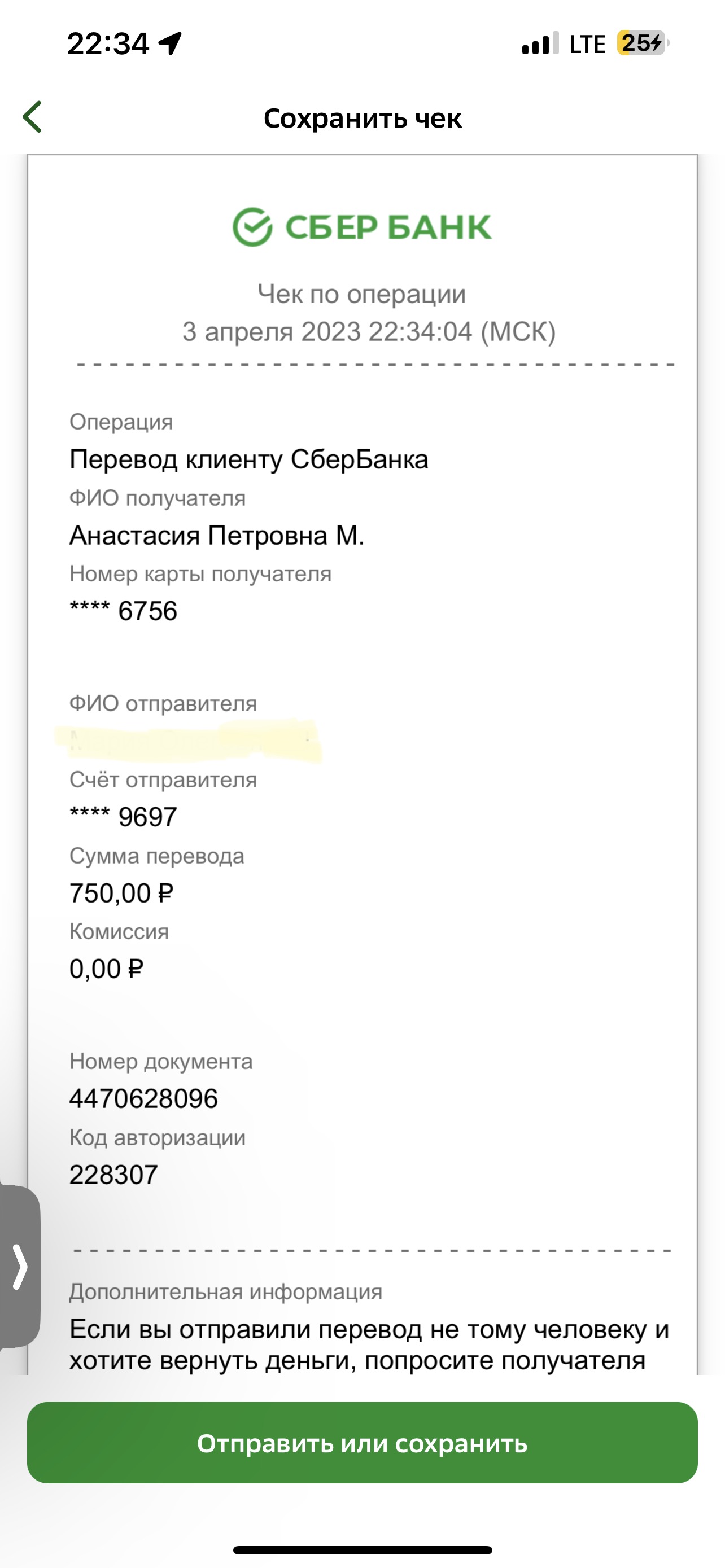
Task: Tap the green back arrow
Action: pos(32,117)
